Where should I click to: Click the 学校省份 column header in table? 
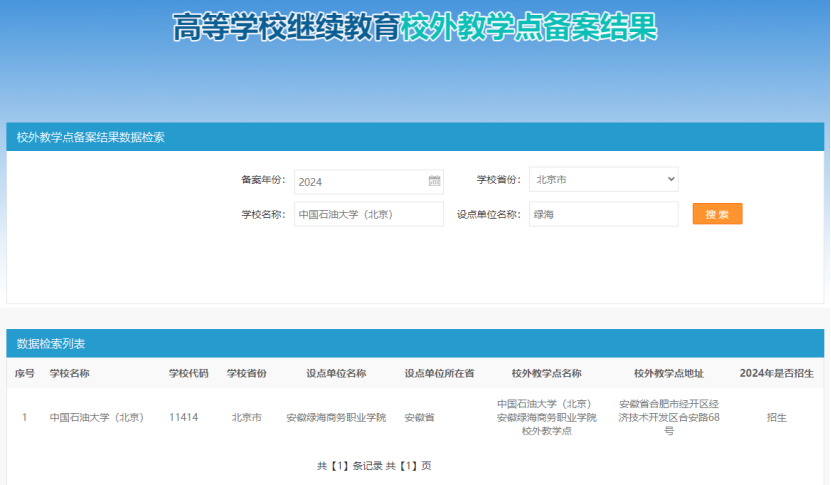coord(246,373)
